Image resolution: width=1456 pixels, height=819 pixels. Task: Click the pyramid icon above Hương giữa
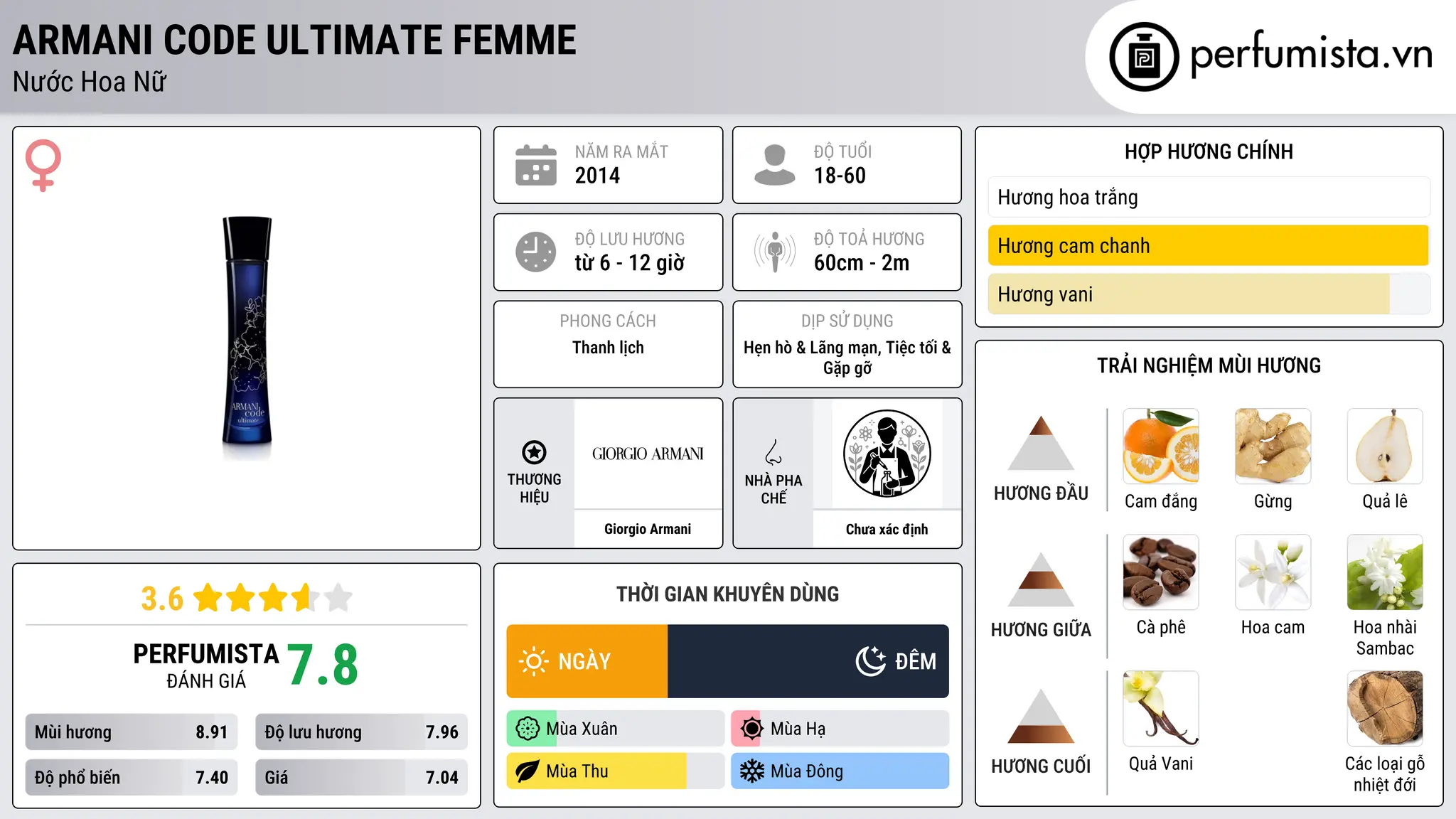coord(1041,579)
